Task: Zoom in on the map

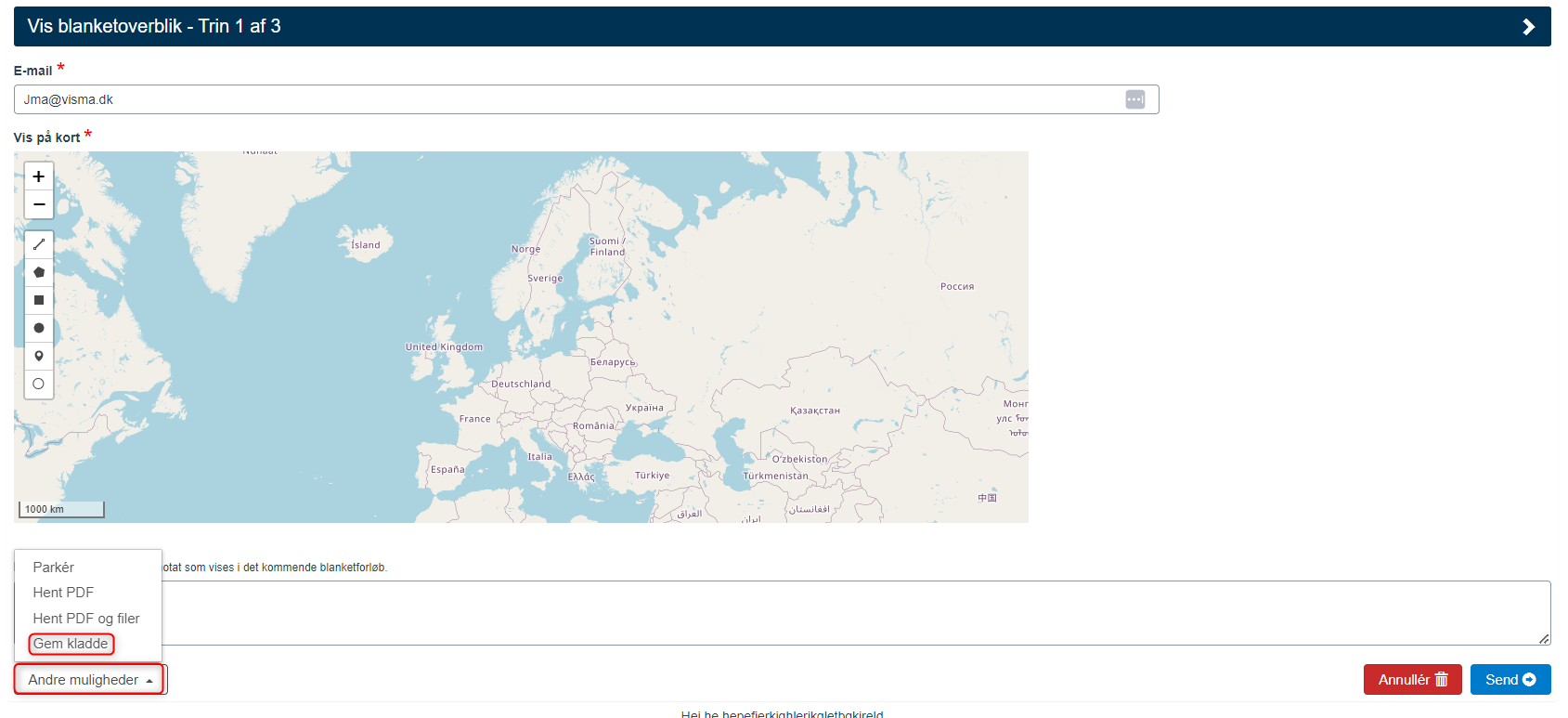Action: [39, 176]
